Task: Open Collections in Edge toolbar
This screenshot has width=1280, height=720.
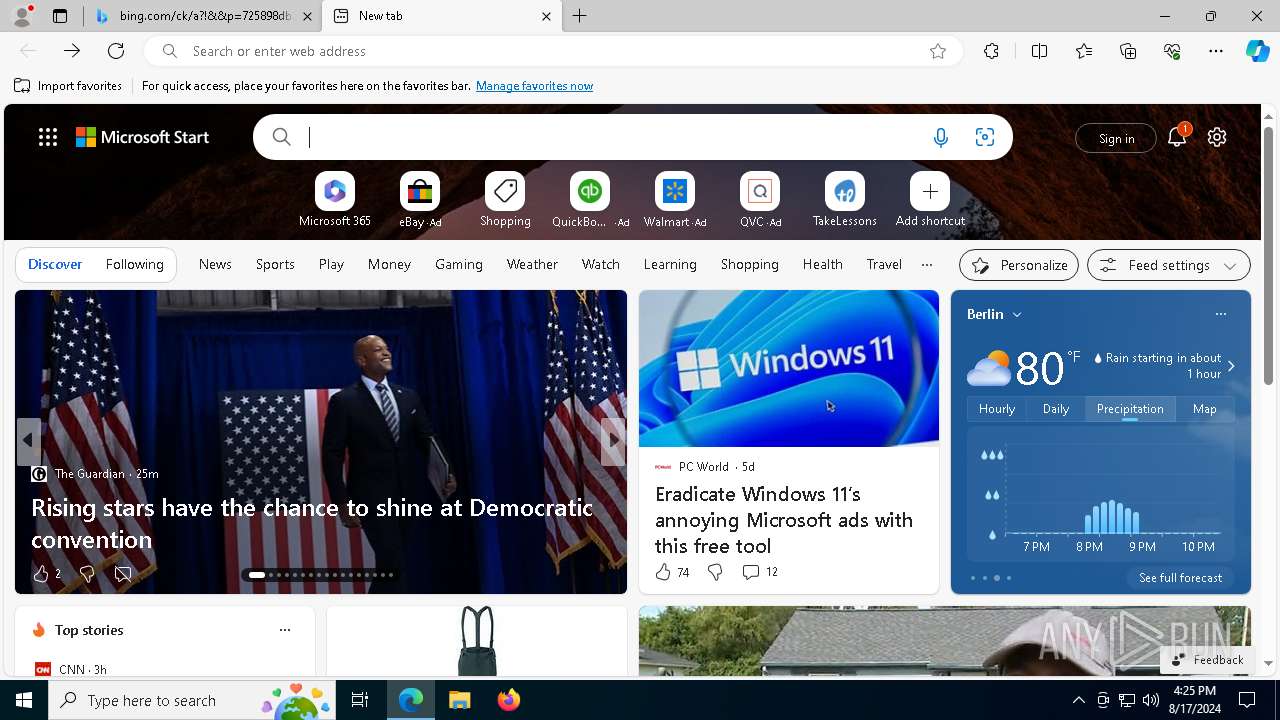Action: coord(1128,51)
